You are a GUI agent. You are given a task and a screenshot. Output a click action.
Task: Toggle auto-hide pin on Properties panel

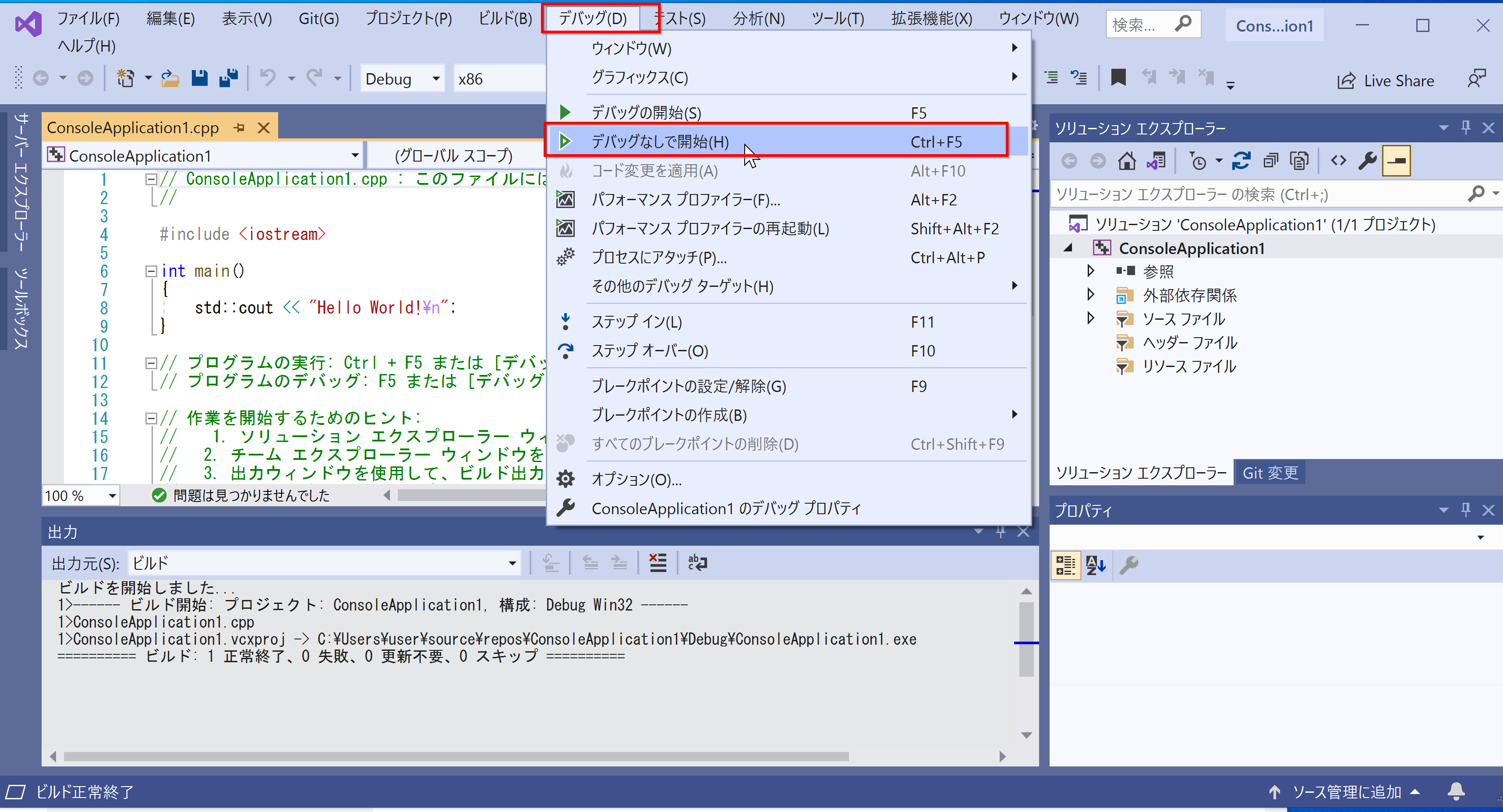[1466, 510]
